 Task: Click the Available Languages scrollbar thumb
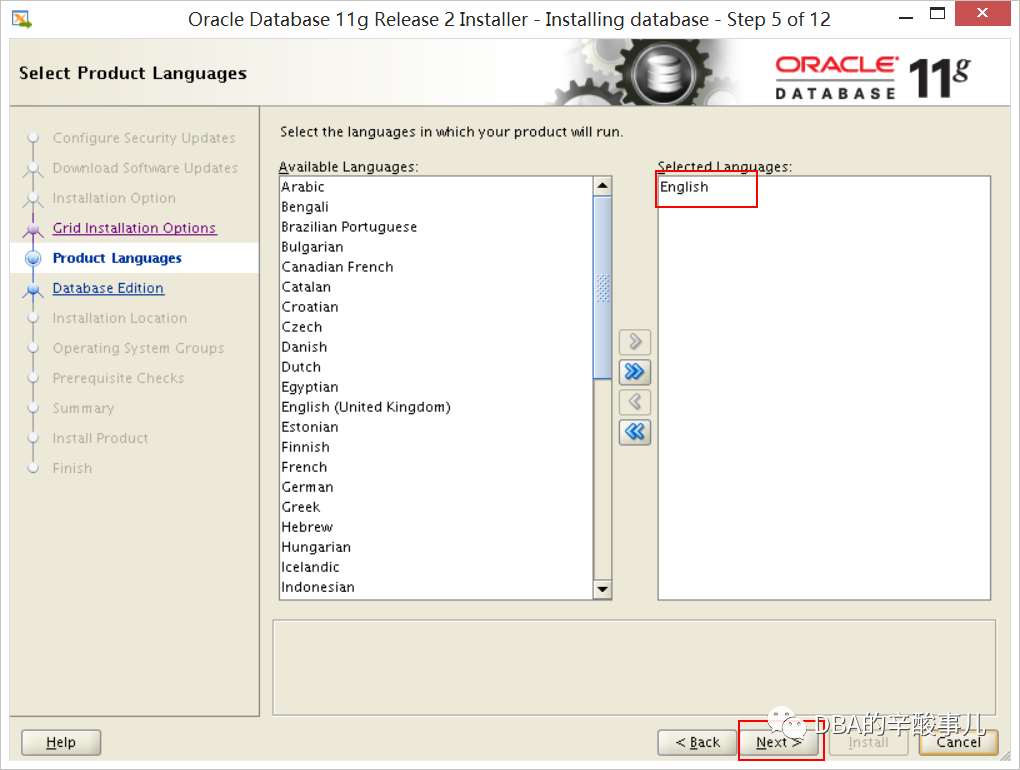[x=602, y=287]
